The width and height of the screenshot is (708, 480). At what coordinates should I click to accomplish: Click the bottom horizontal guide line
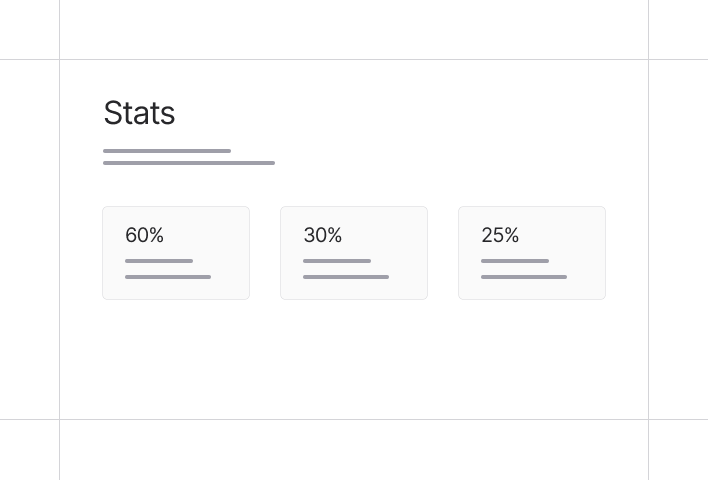point(354,419)
